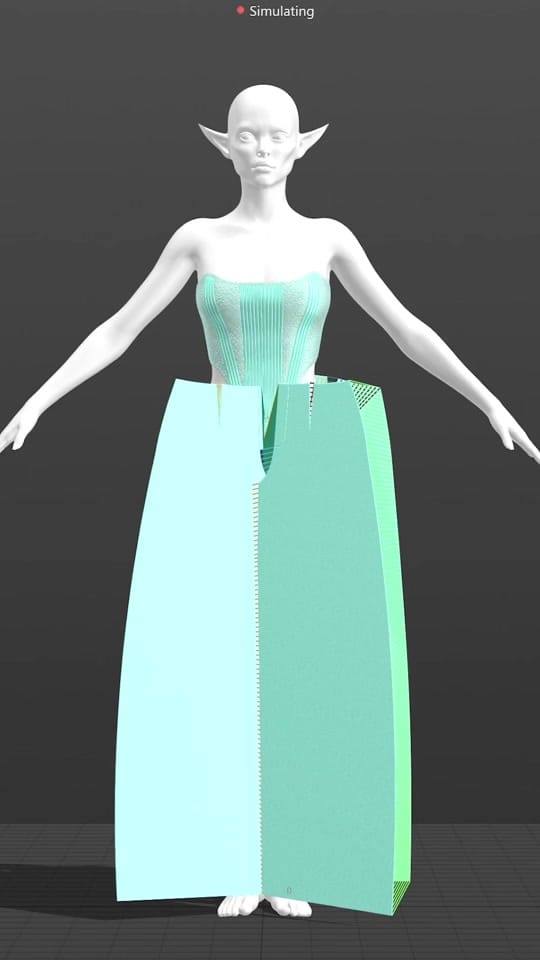Click the avatar's neck area
The height and width of the screenshot is (960, 540).
pyautogui.click(x=263, y=203)
